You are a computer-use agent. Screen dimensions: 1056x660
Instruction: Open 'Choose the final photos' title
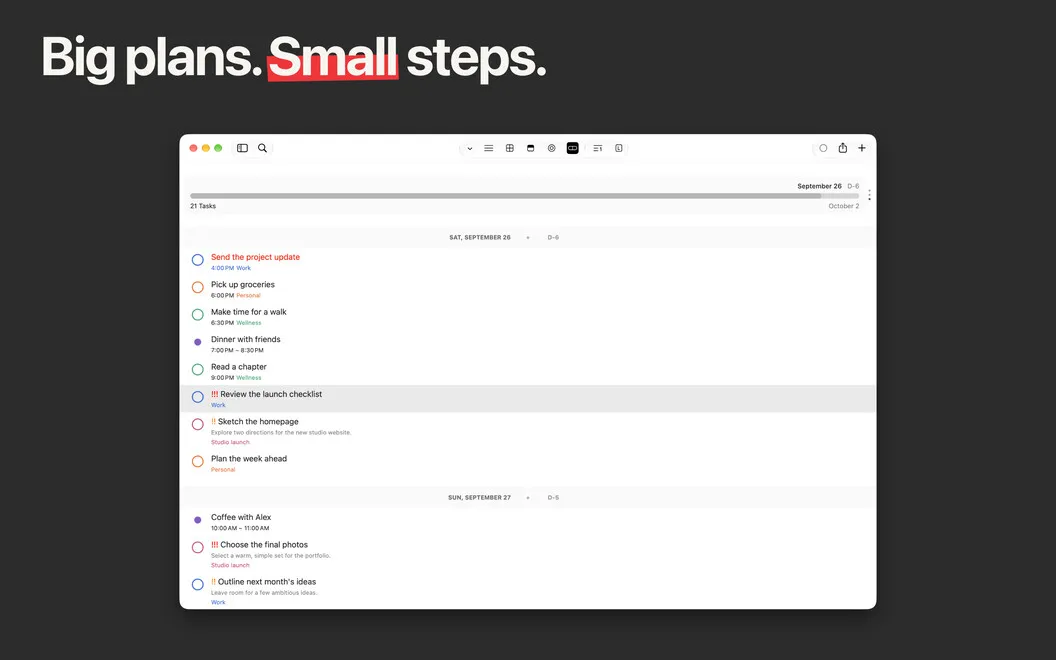pos(264,545)
